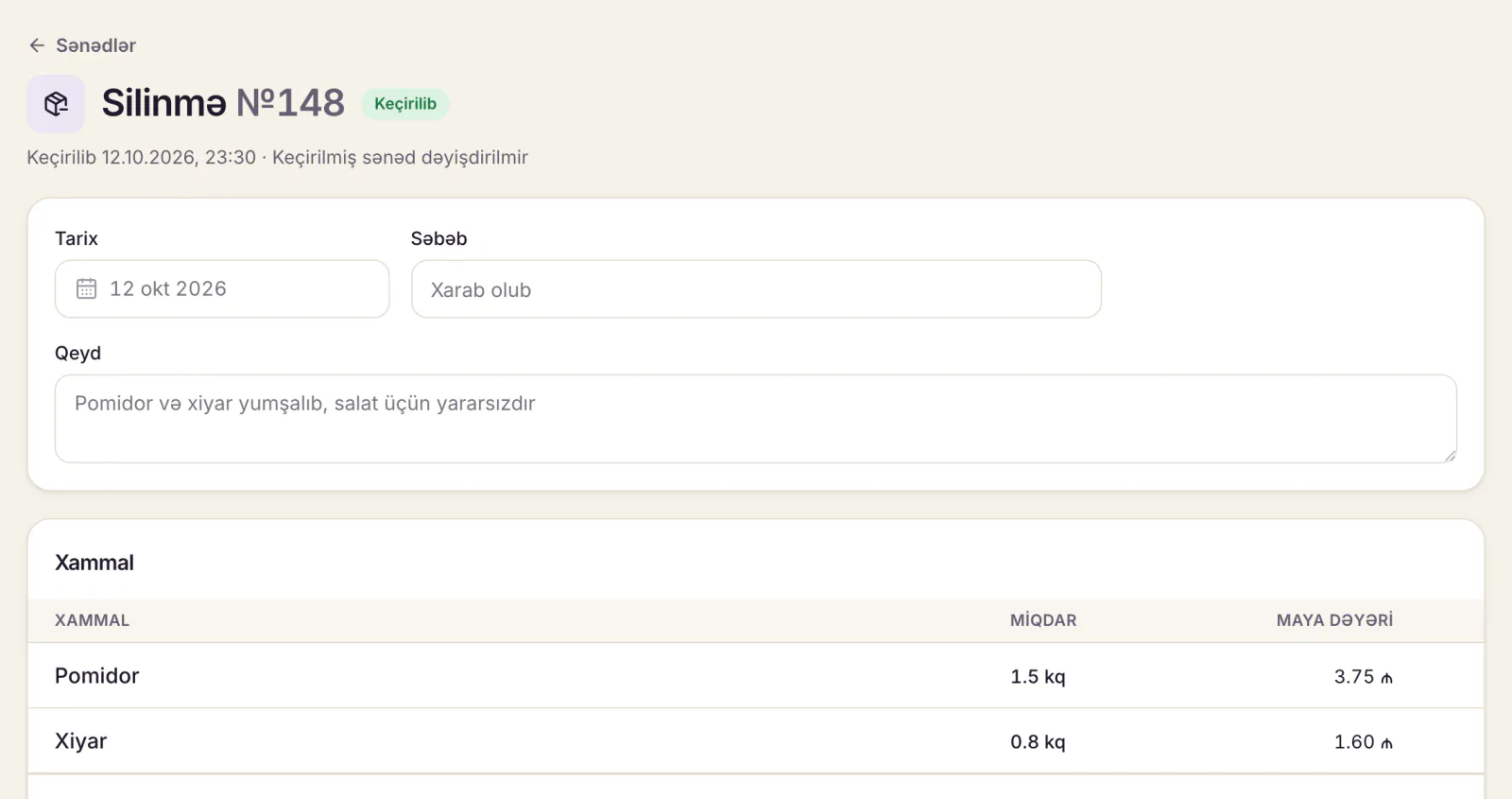Click the 1.60 cost value
Screen dimensions: 1512x799
point(1363,742)
